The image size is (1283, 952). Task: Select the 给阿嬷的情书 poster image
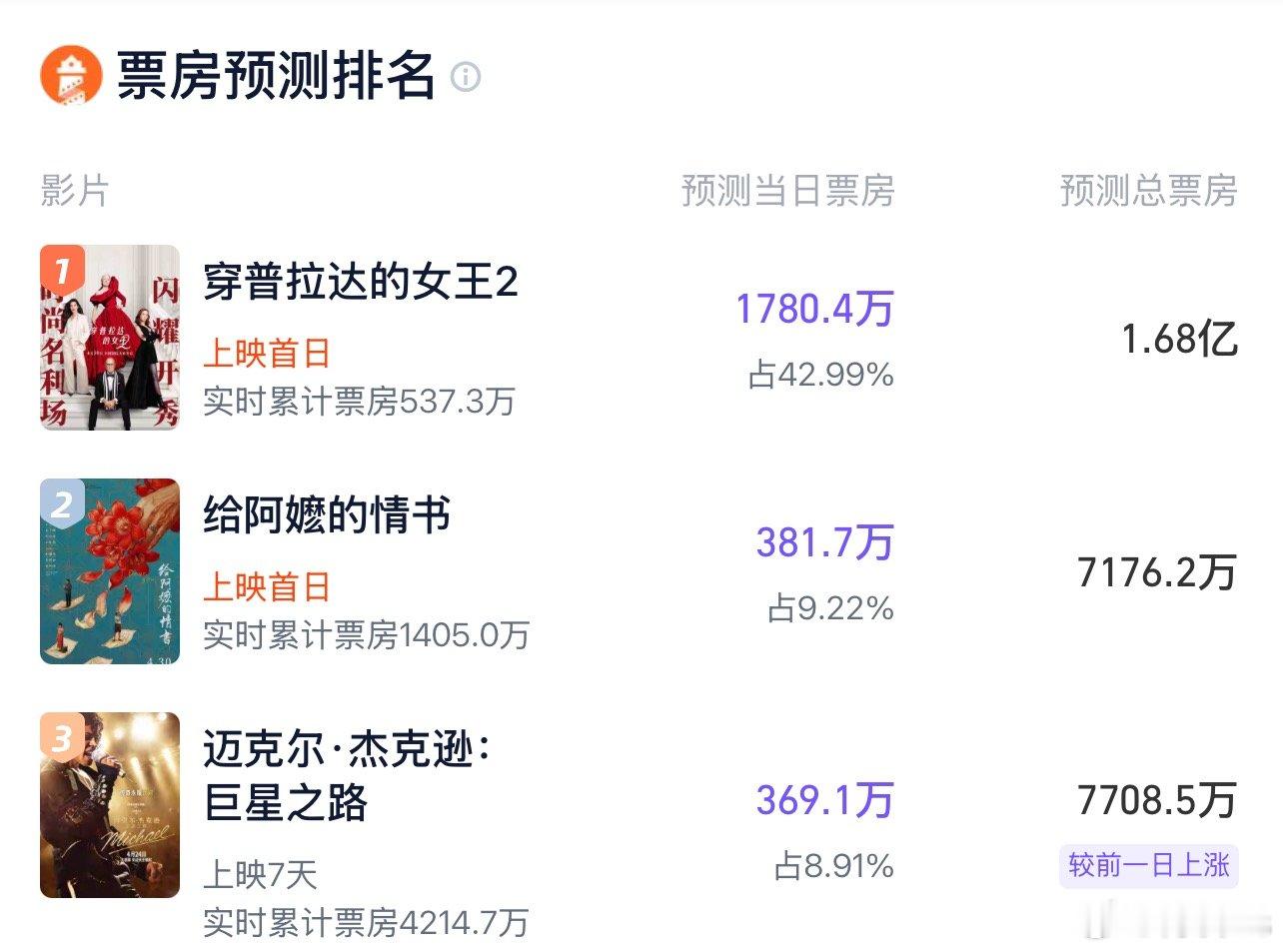coord(110,571)
